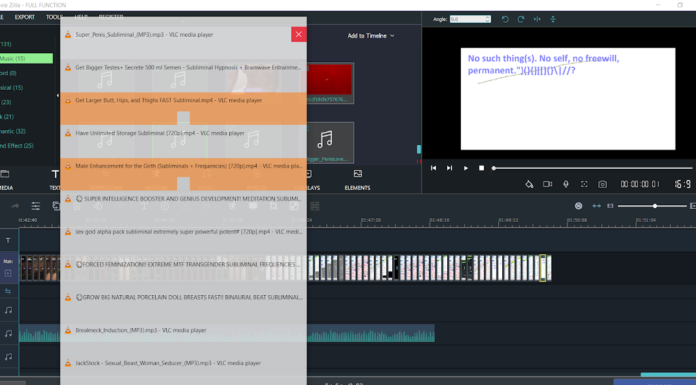This screenshot has height=385, width=696.
Task: Open the color fill tool below preview
Action: 529,184
